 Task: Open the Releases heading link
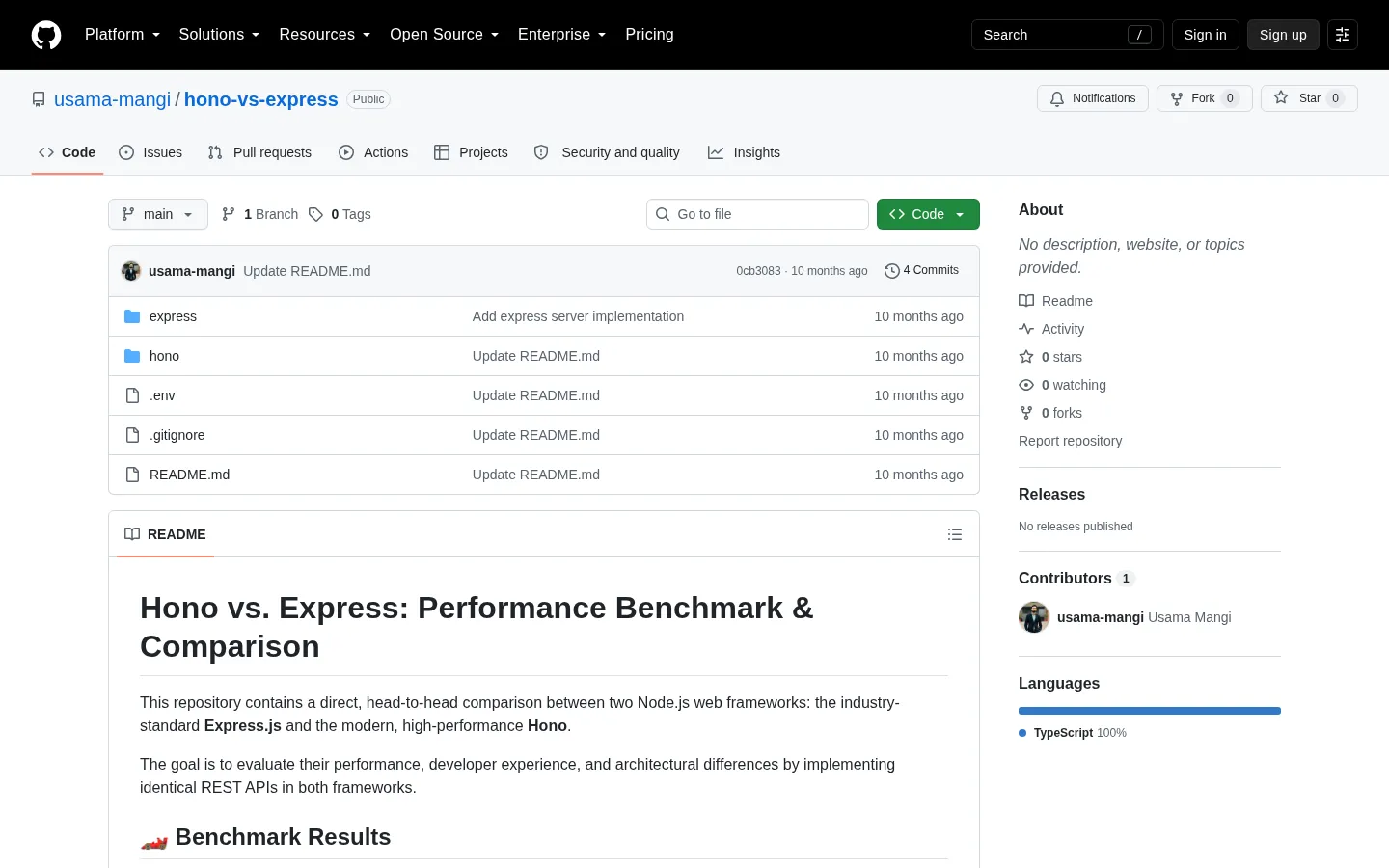point(1051,494)
